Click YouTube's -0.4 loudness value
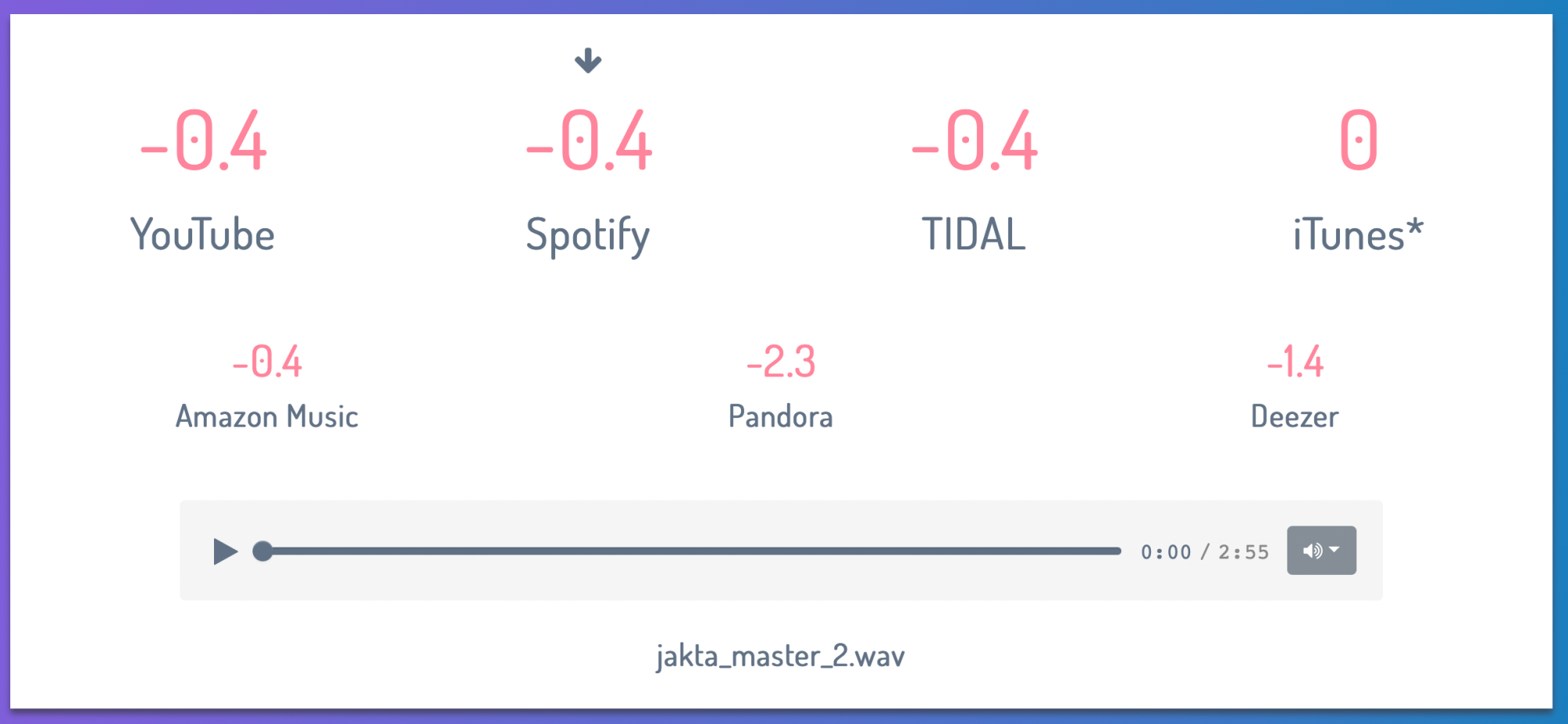This screenshot has width=1568, height=724. [x=204, y=141]
